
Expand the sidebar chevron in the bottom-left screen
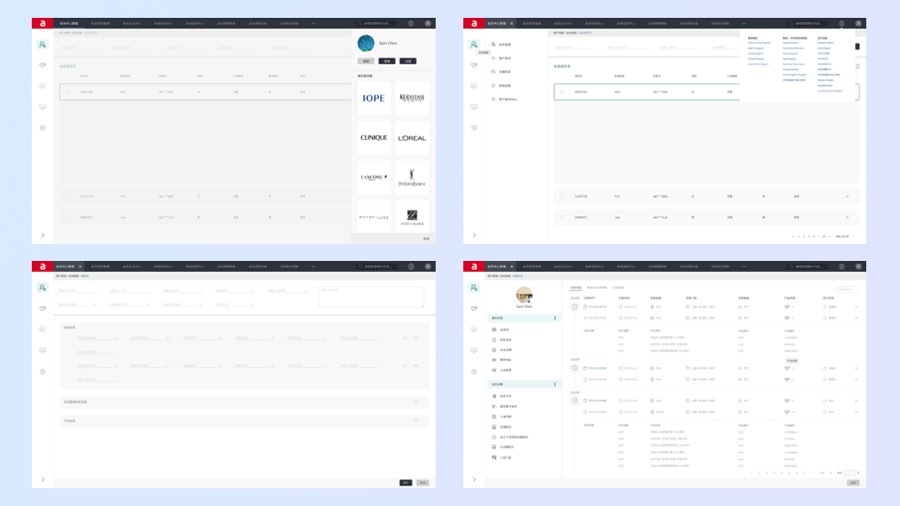(42, 479)
